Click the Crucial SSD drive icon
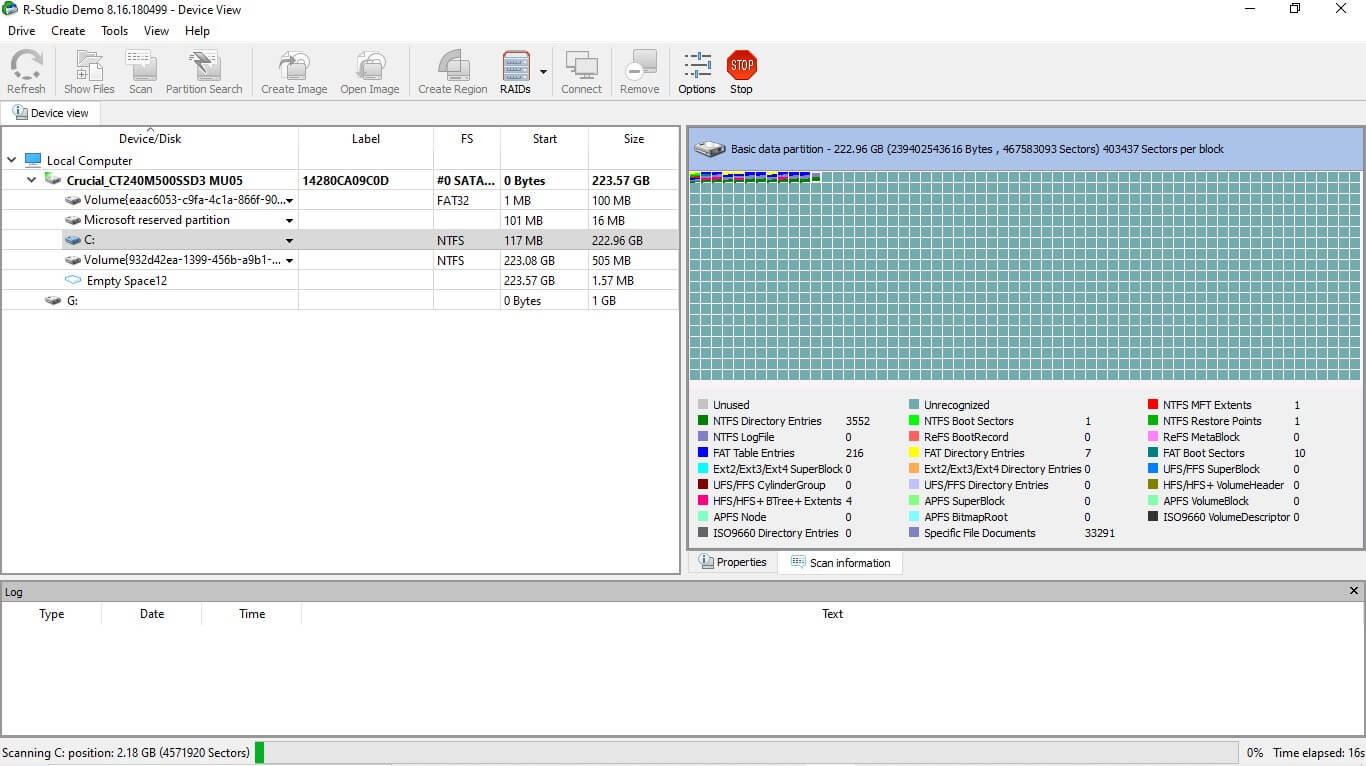1366x766 pixels. point(53,180)
